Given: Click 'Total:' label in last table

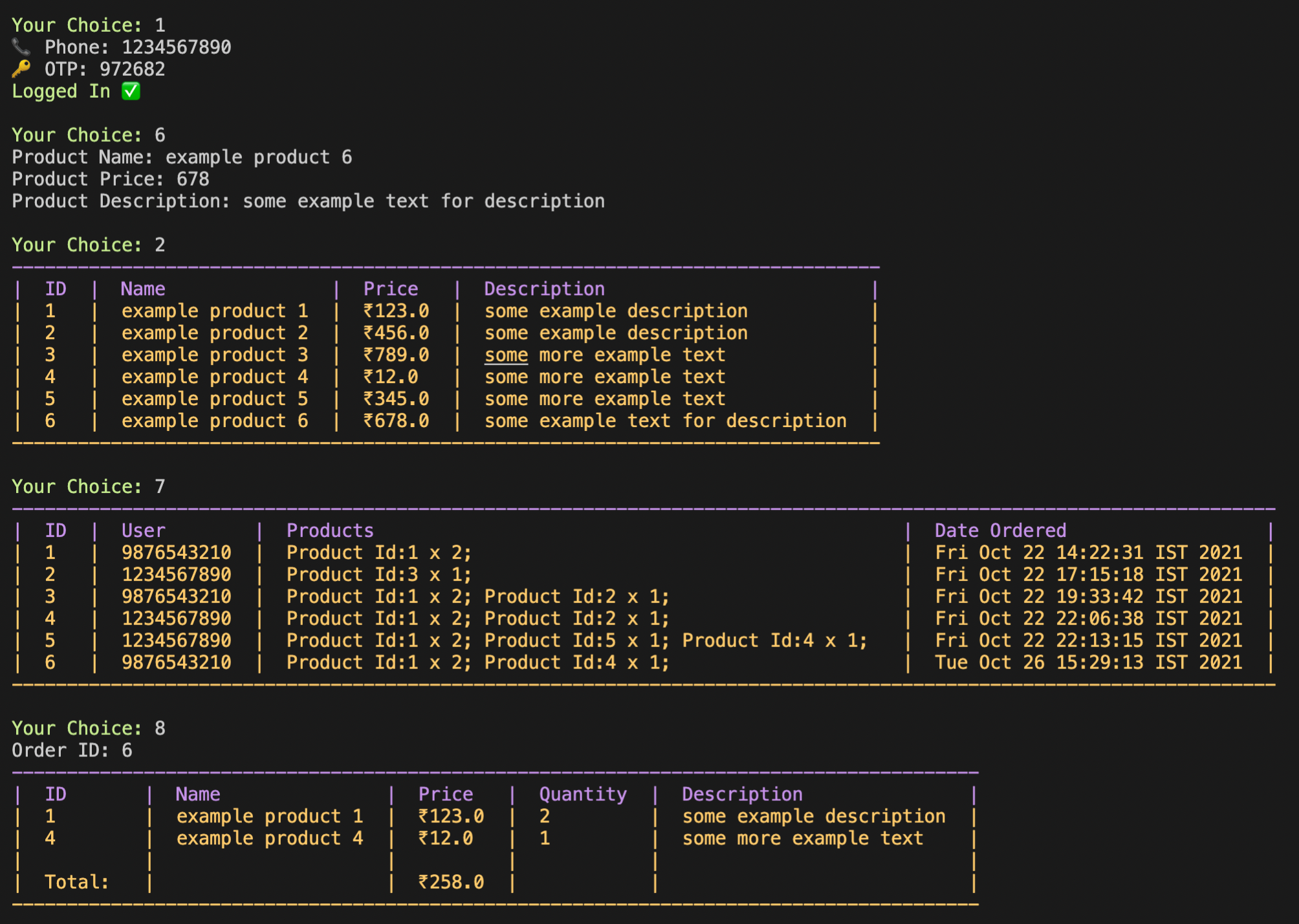Looking at the screenshot, I should (x=76, y=883).
